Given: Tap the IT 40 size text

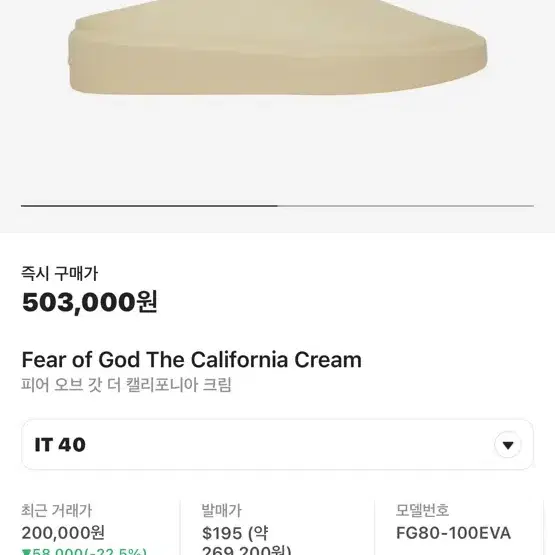Looking at the screenshot, I should pyautogui.click(x=60, y=445).
